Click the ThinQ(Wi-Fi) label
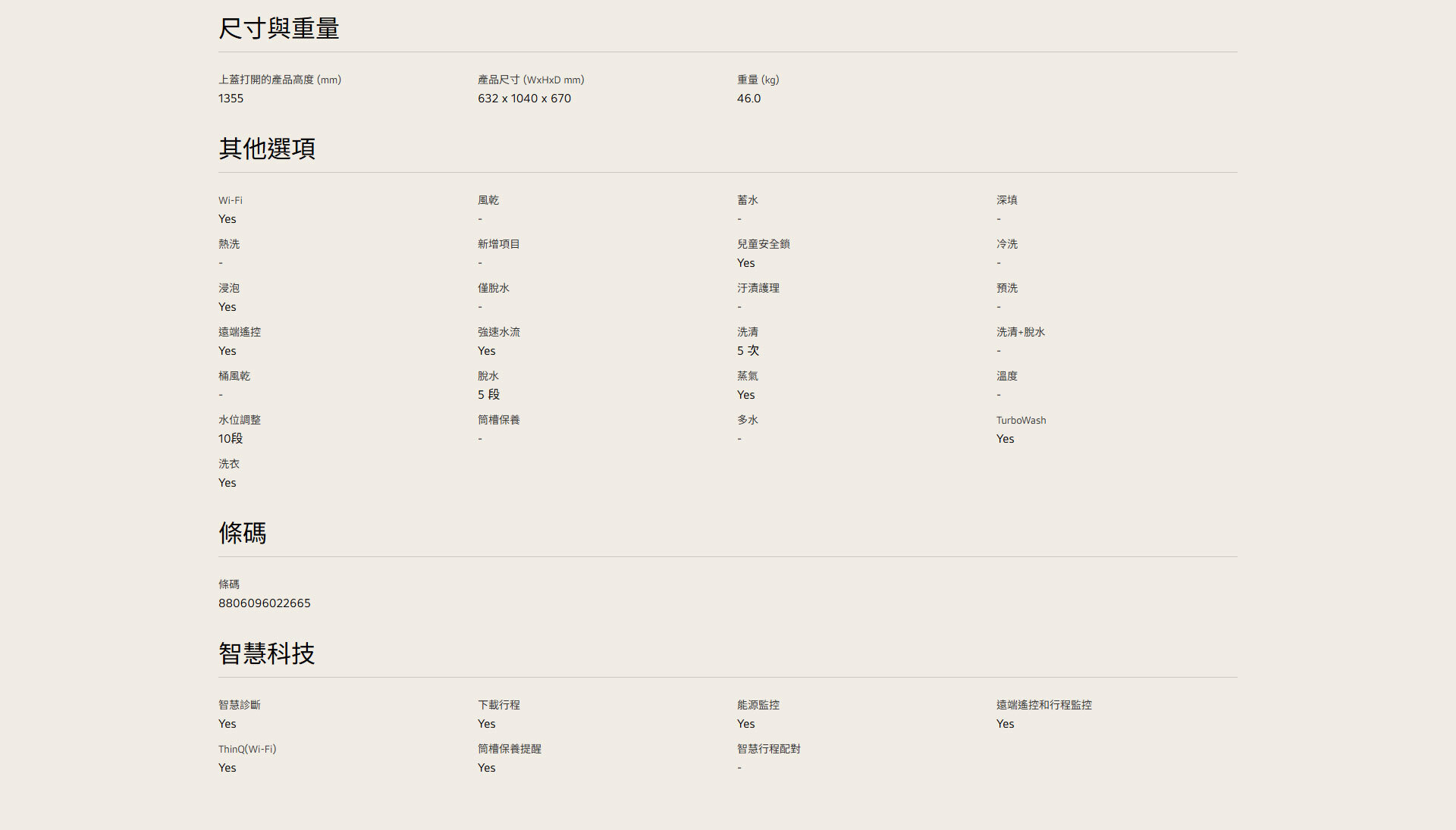The height and width of the screenshot is (830, 1456). 247,750
